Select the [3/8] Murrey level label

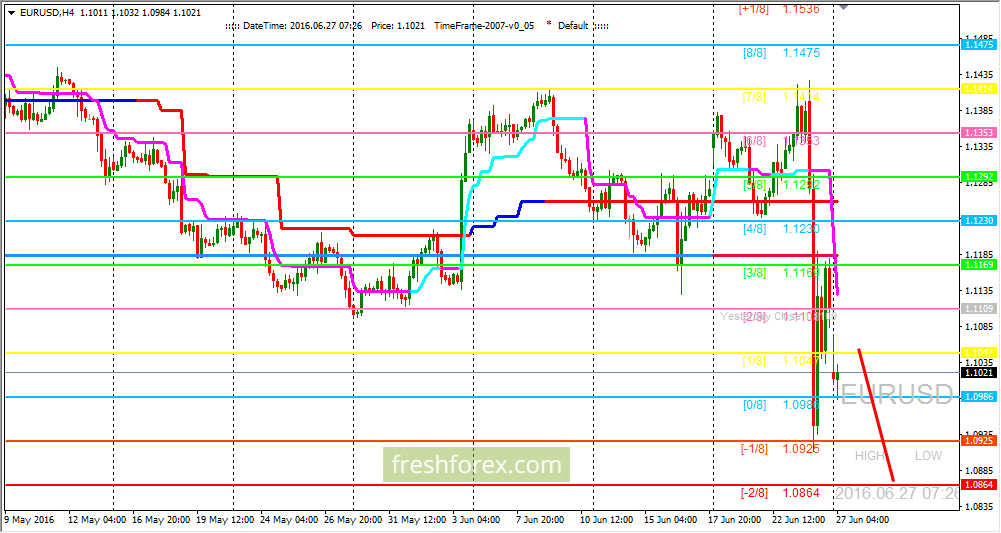coord(754,273)
